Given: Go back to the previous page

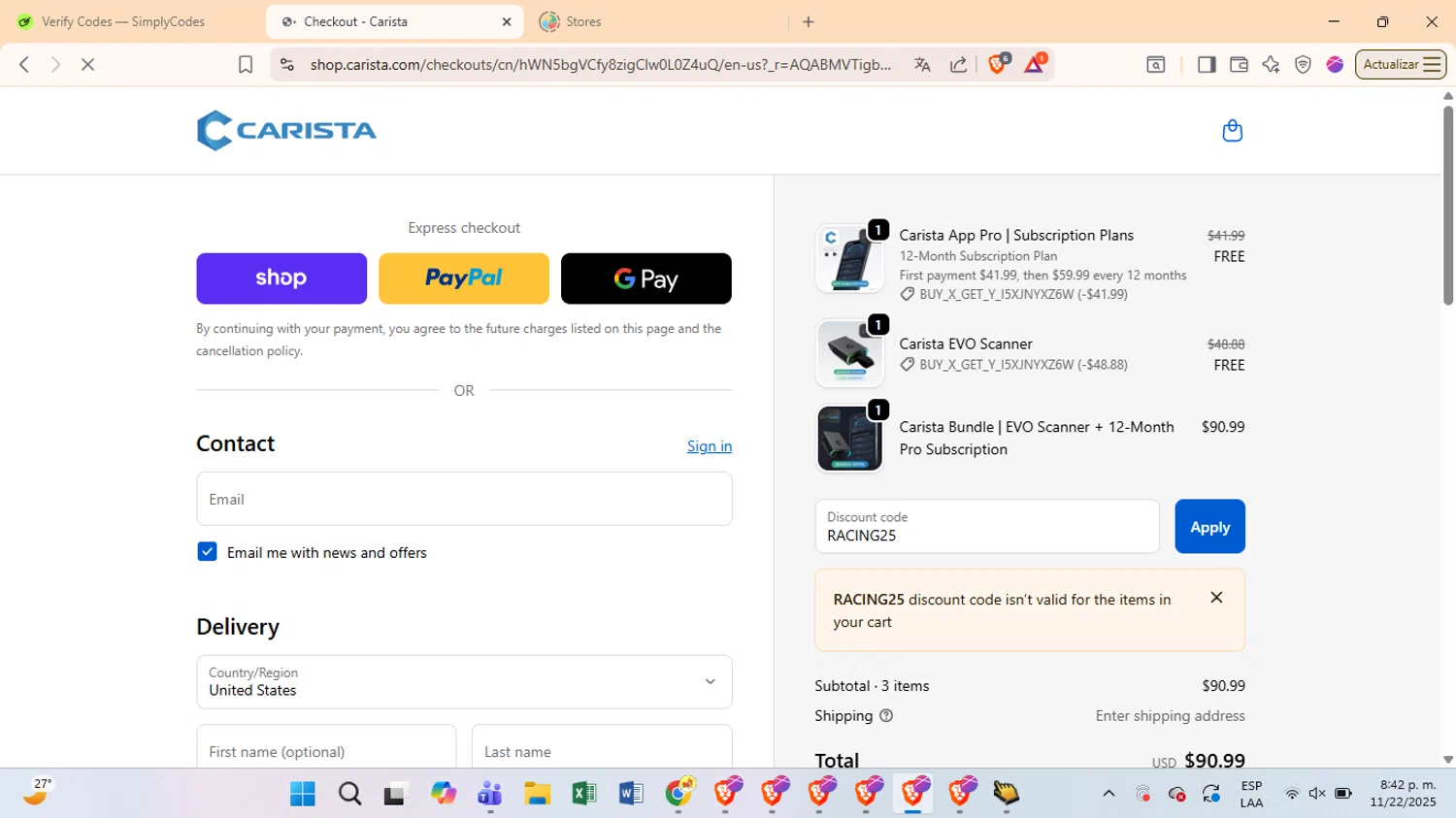Looking at the screenshot, I should pos(24,64).
